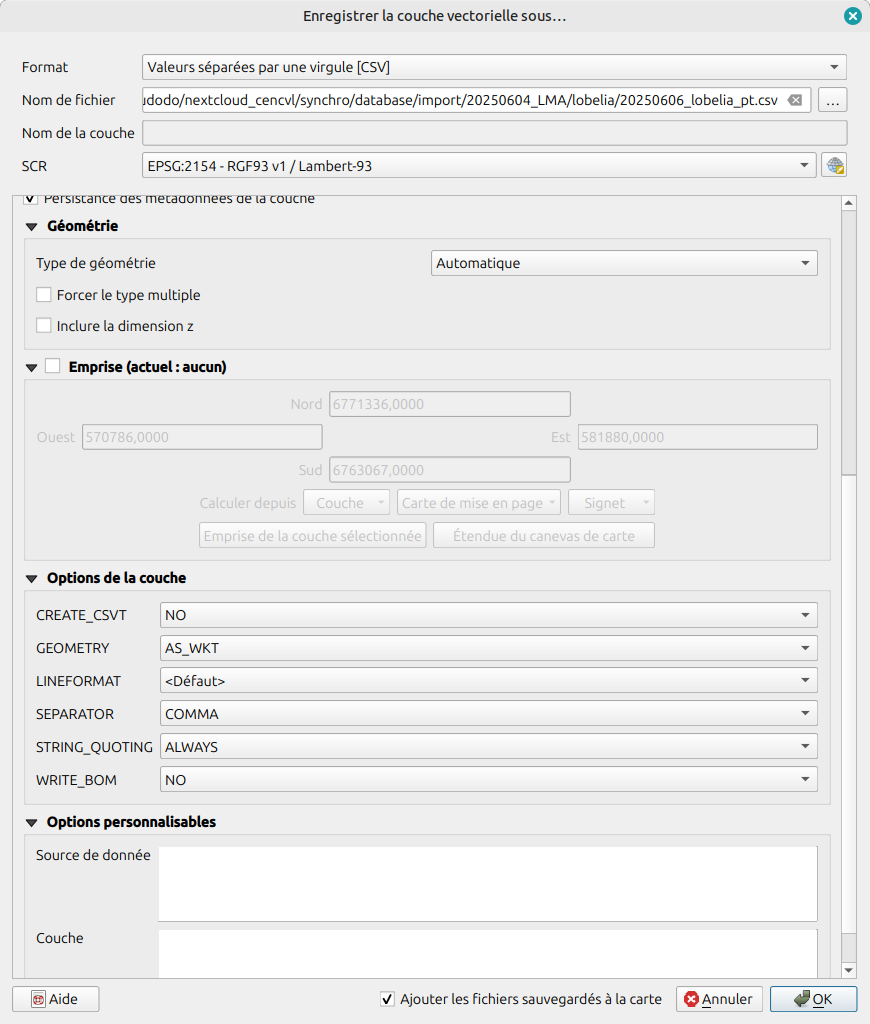The height and width of the screenshot is (1024, 870).
Task: Close the save vector layer dialog
Action: tap(852, 16)
